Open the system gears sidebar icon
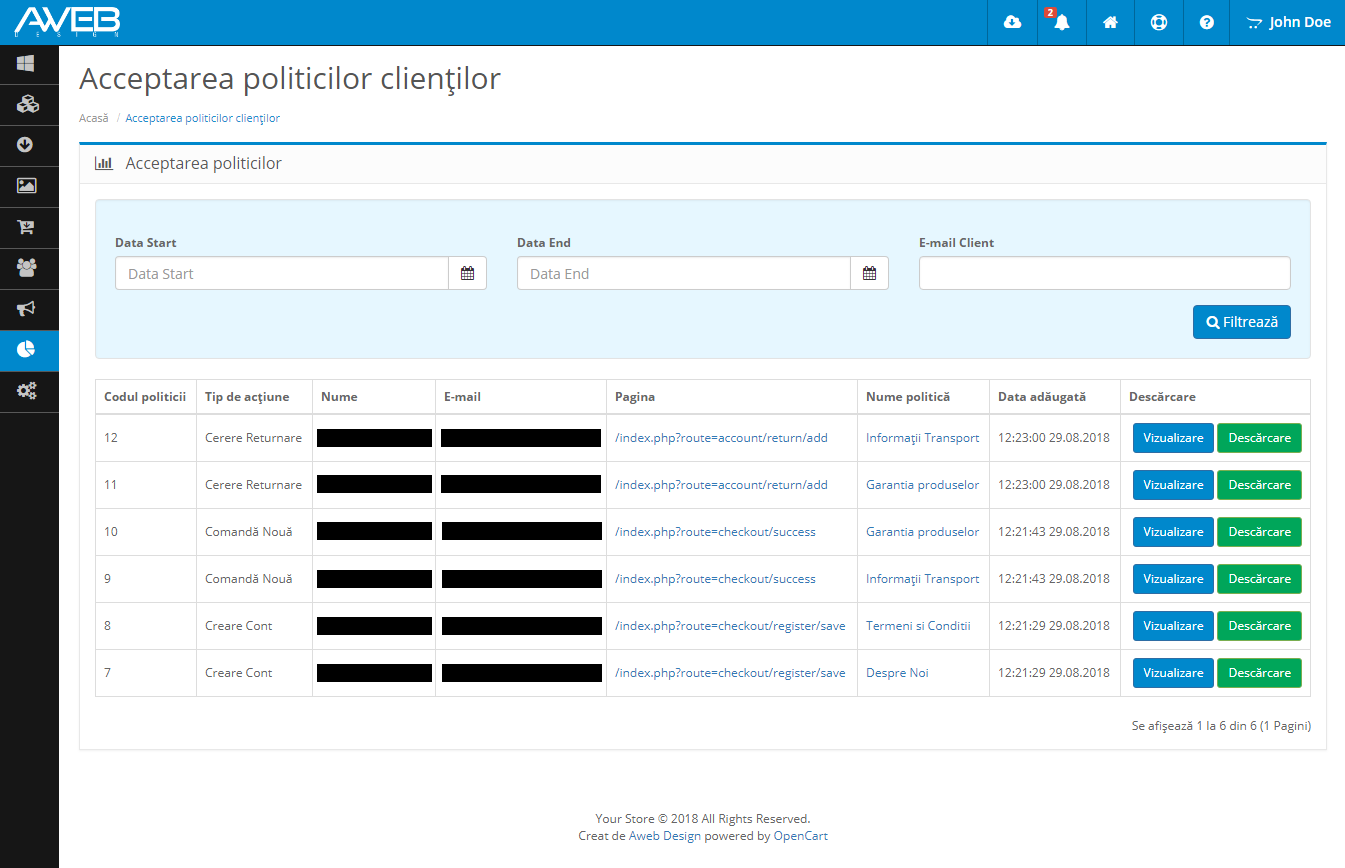 coord(27,391)
